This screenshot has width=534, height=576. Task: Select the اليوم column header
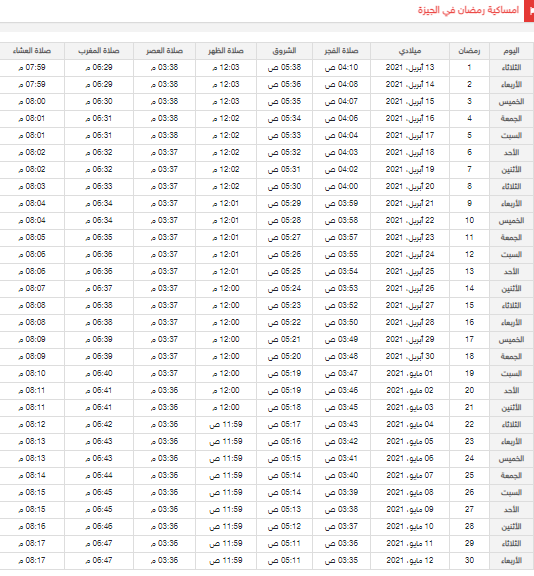(x=512, y=51)
